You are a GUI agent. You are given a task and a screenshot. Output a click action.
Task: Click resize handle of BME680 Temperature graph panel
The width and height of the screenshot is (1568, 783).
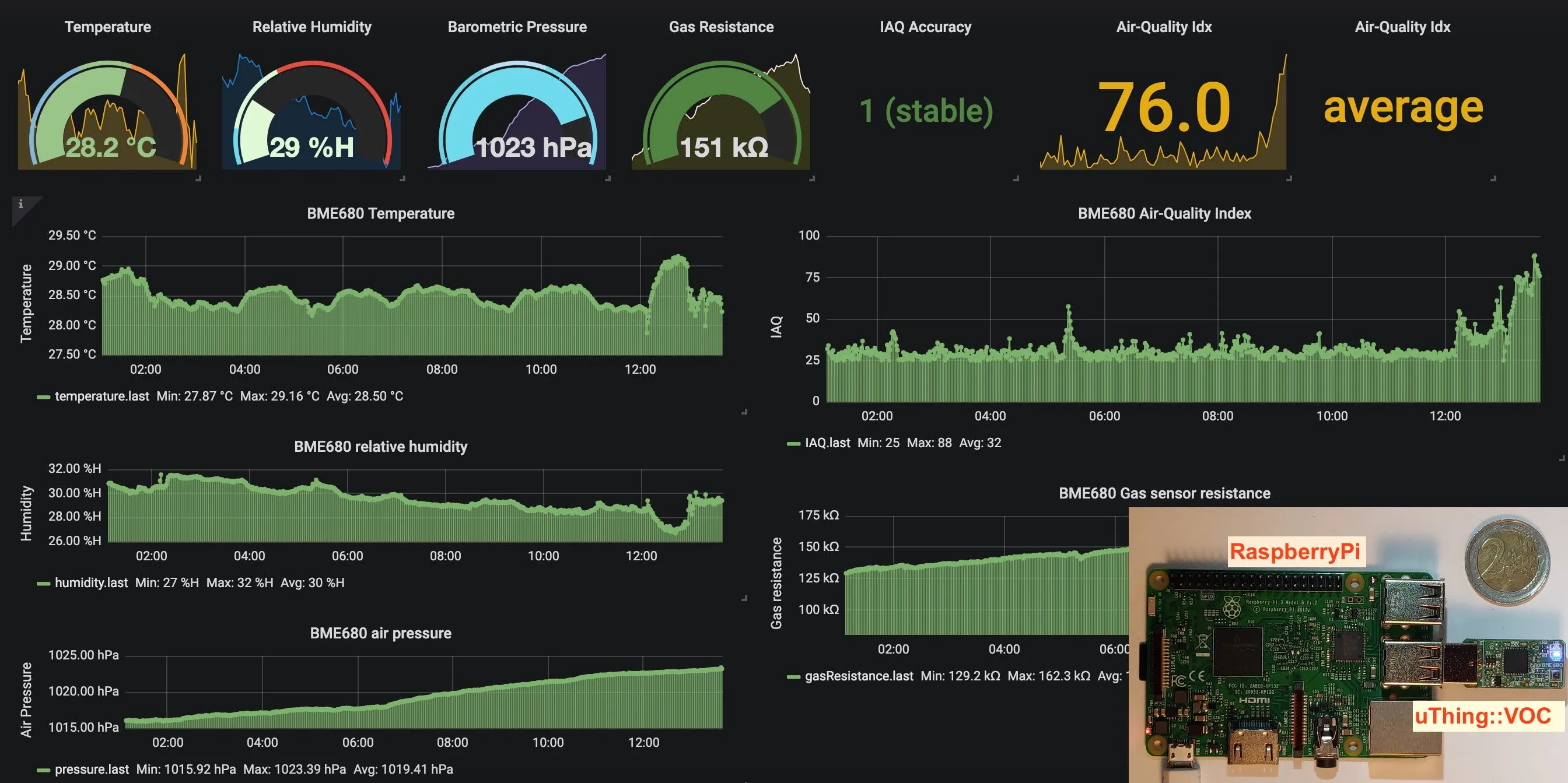pyautogui.click(x=744, y=412)
